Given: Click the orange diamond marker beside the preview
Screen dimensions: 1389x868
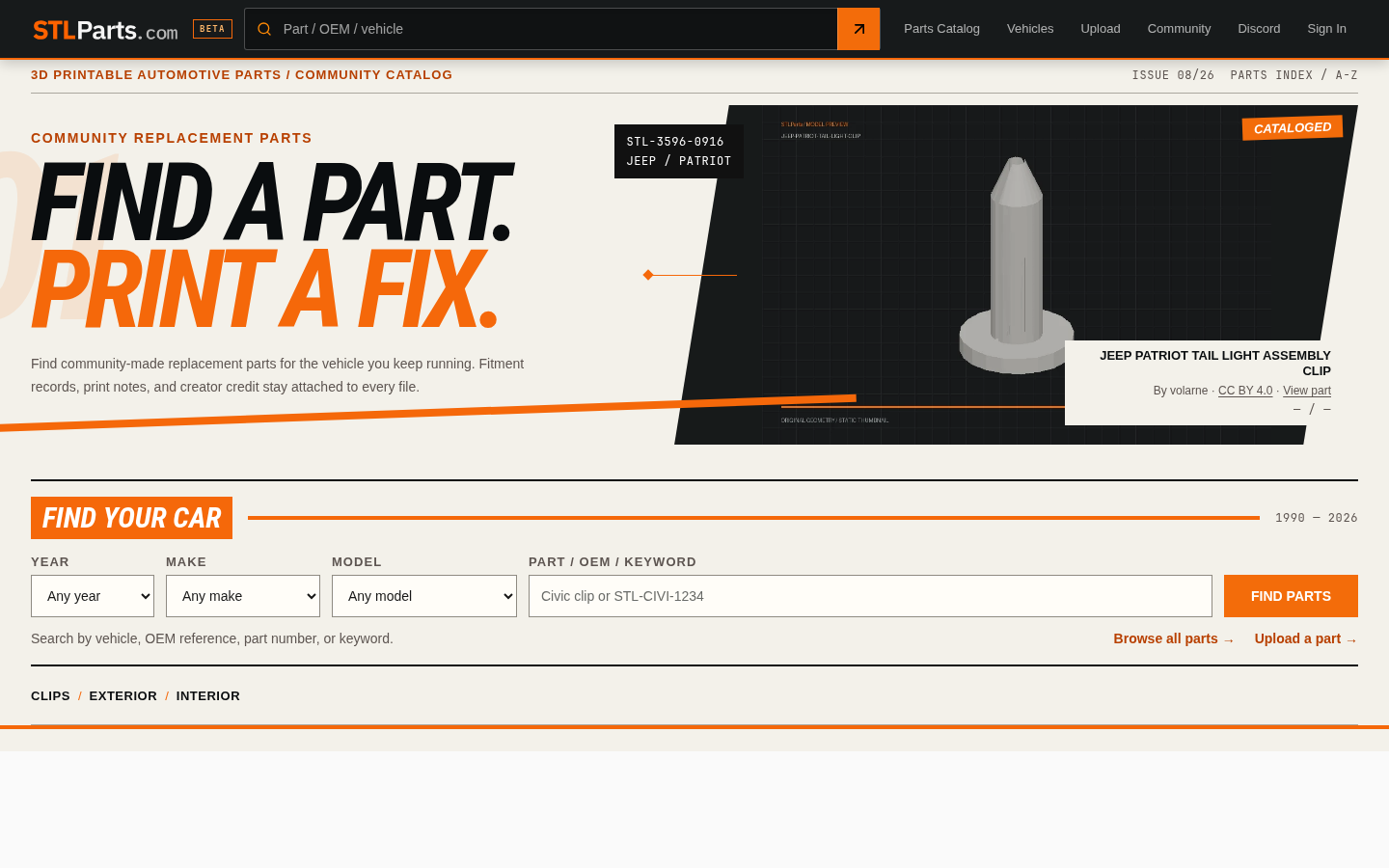Looking at the screenshot, I should [x=648, y=275].
